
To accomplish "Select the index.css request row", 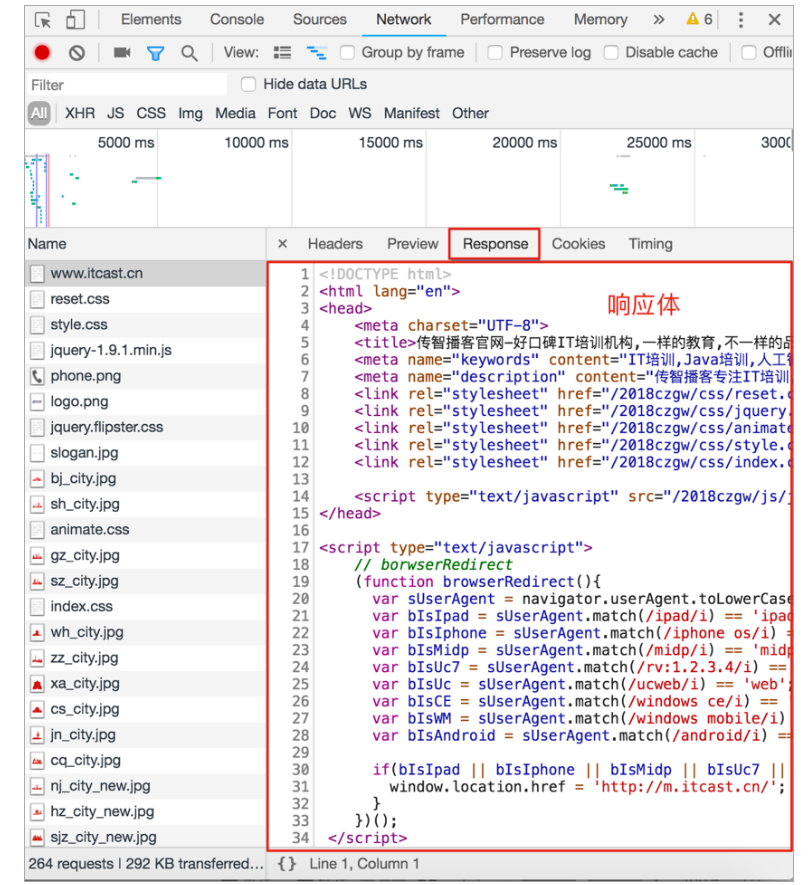I will pos(145,607).
